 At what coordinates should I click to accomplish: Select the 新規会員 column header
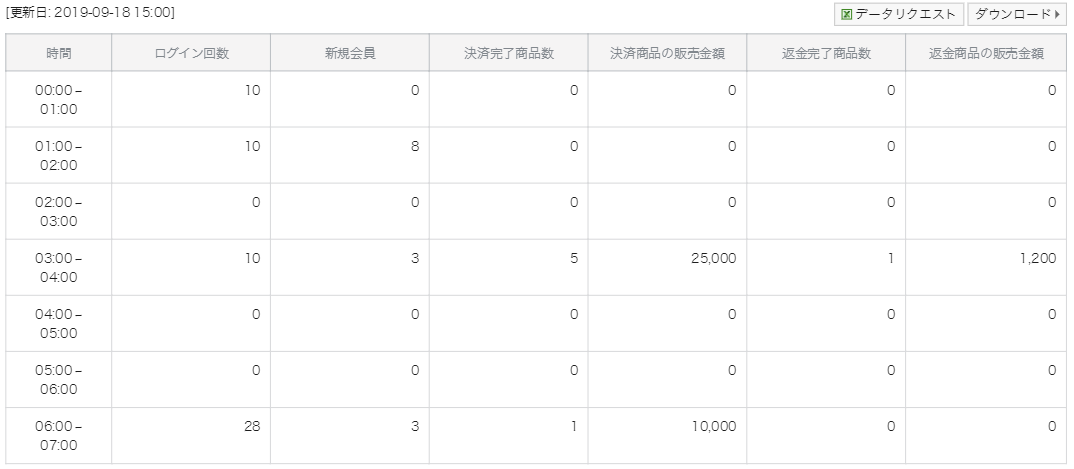coord(350,53)
